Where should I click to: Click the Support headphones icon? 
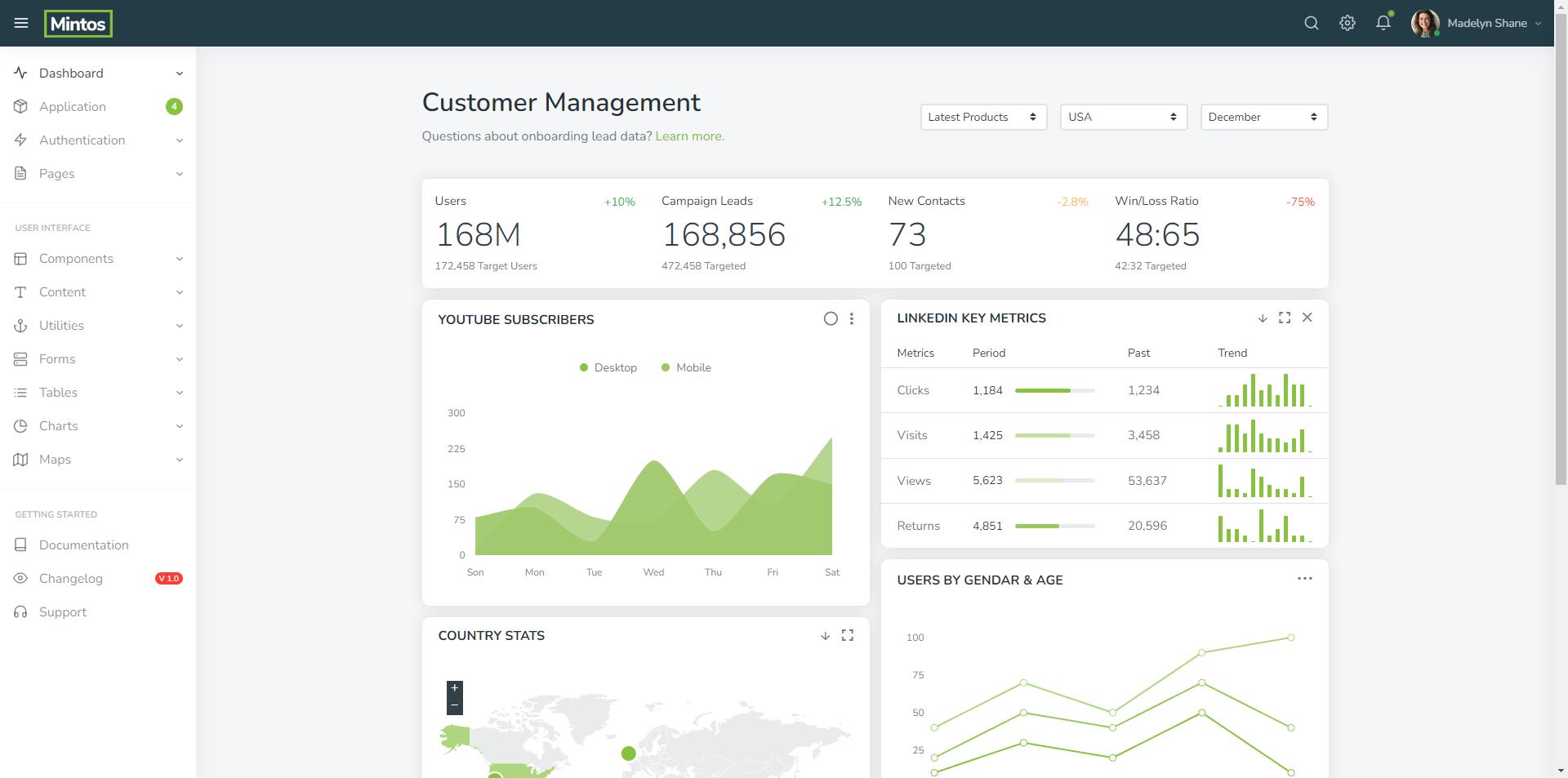[x=21, y=612]
